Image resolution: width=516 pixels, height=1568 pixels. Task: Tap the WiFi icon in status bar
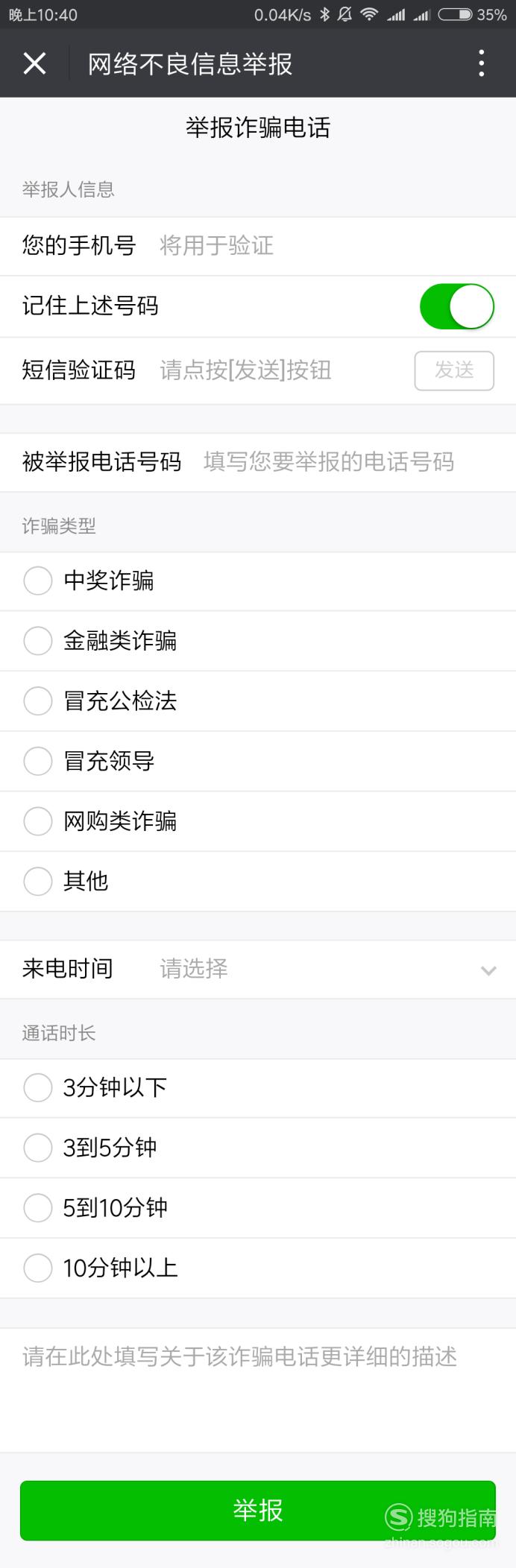point(369,14)
